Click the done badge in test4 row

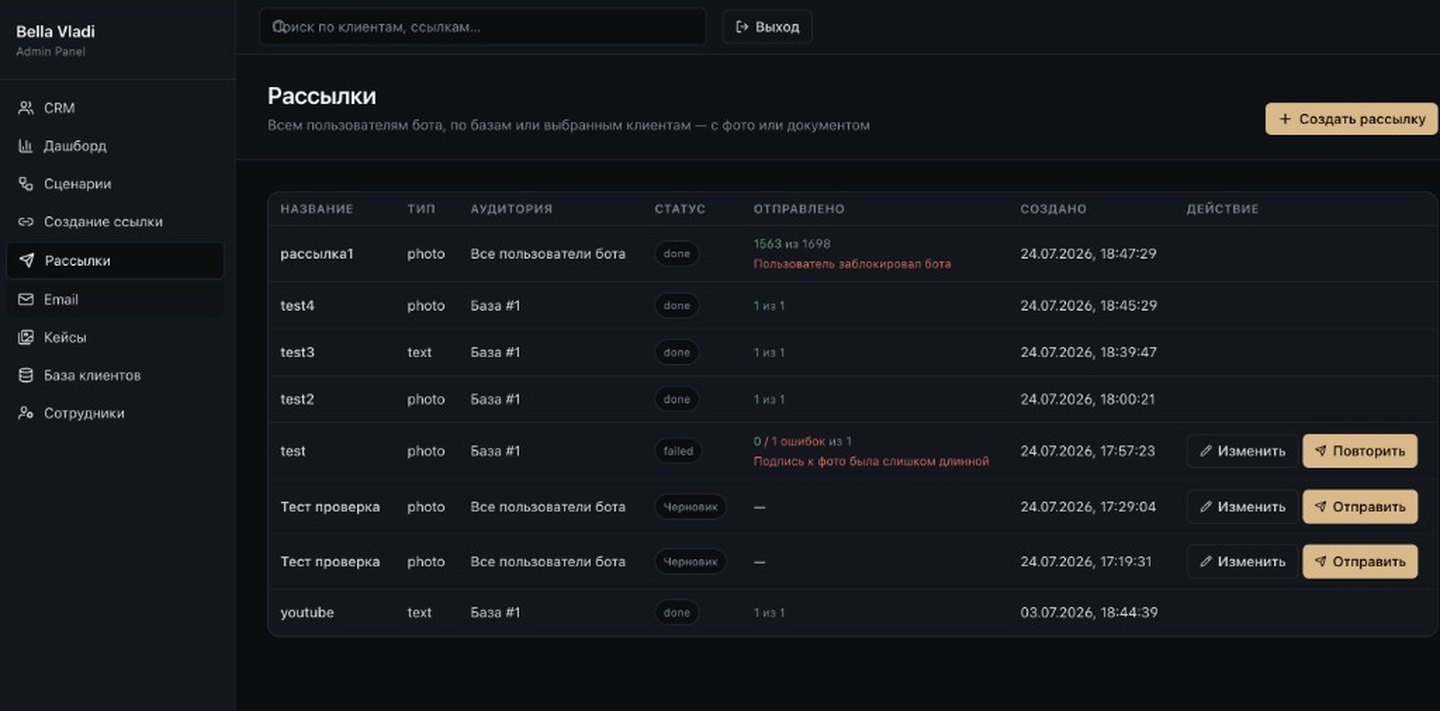(x=677, y=306)
